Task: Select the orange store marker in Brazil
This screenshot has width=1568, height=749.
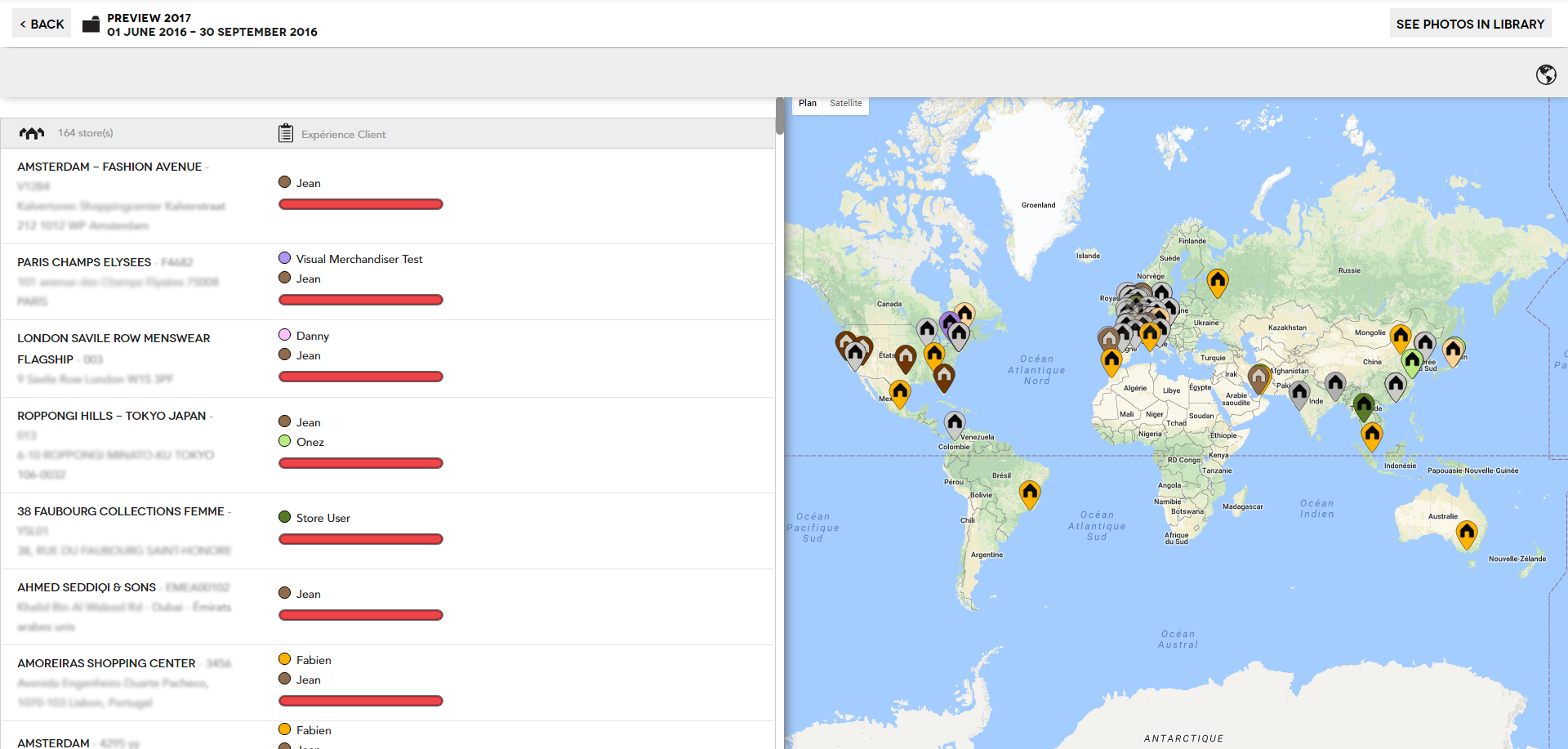Action: (x=1030, y=493)
